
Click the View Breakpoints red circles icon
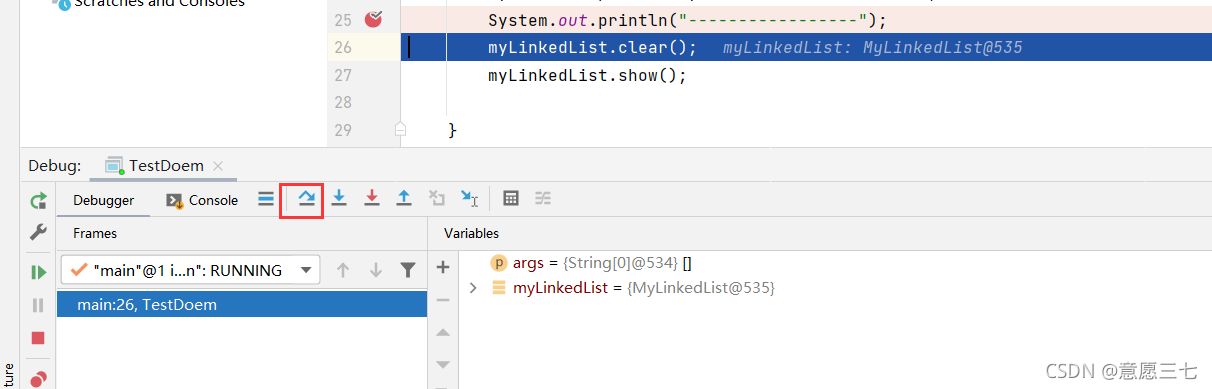click(38, 379)
